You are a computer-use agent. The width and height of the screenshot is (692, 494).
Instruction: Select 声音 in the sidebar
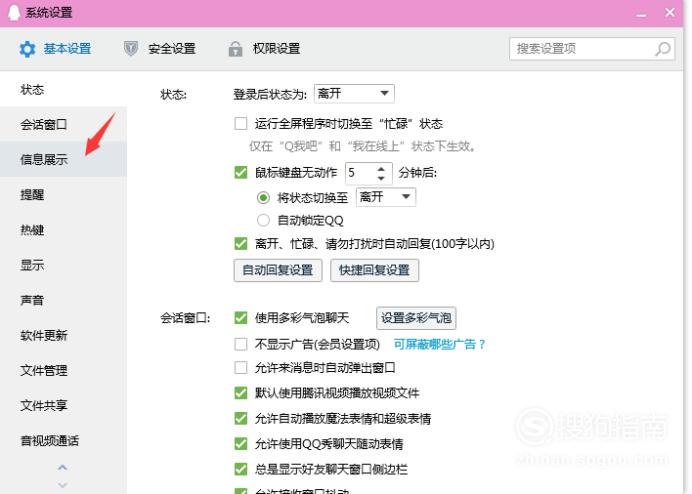63,300
